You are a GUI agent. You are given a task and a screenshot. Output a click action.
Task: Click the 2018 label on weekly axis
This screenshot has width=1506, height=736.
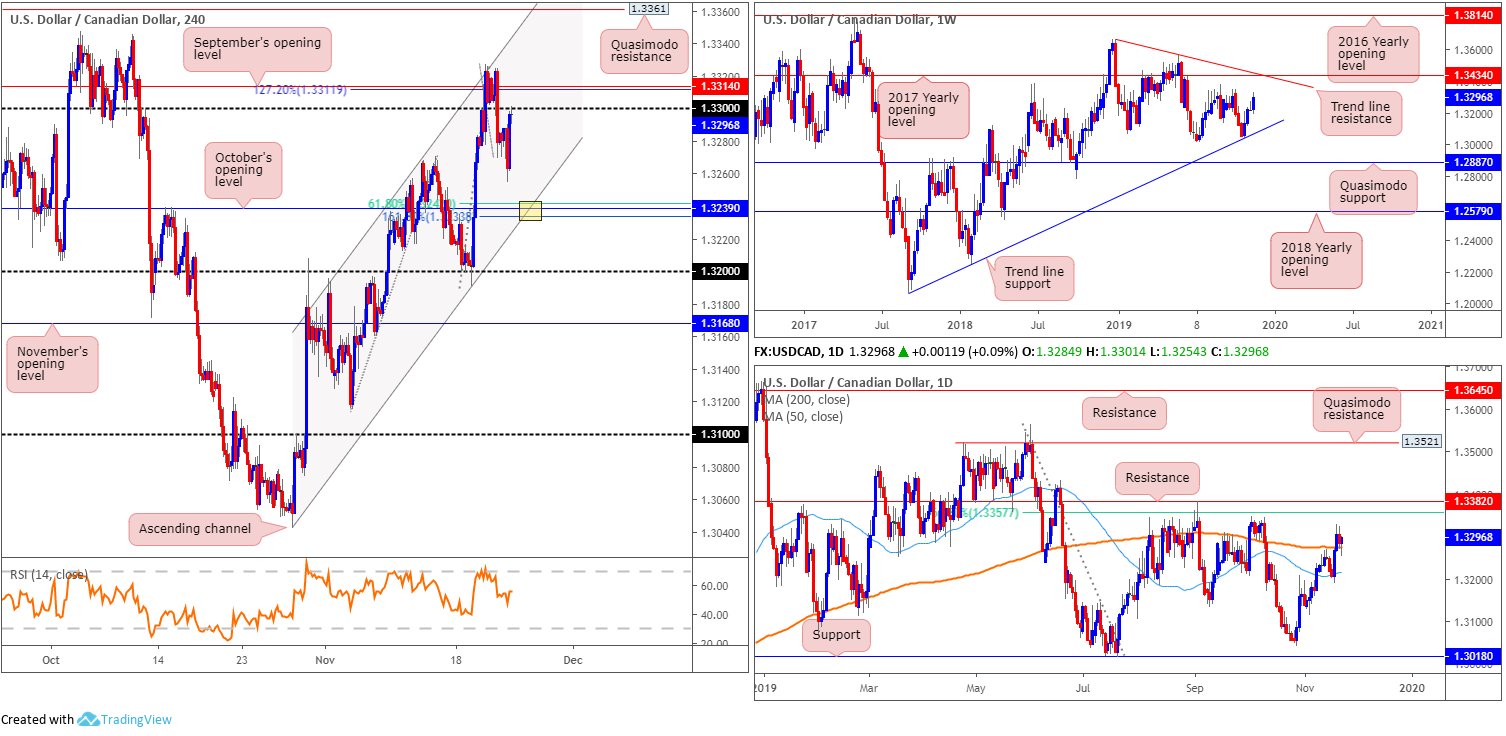click(x=960, y=324)
